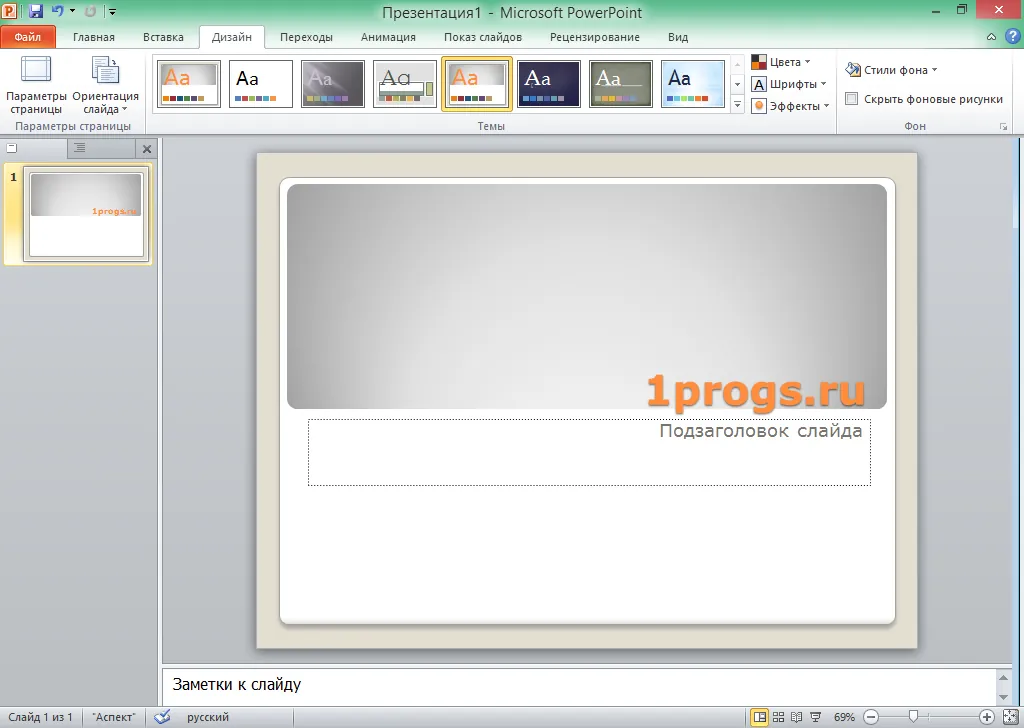The image size is (1024, 728).
Task: Select the light blue gradient theme thumbnail
Action: pyautogui.click(x=692, y=84)
